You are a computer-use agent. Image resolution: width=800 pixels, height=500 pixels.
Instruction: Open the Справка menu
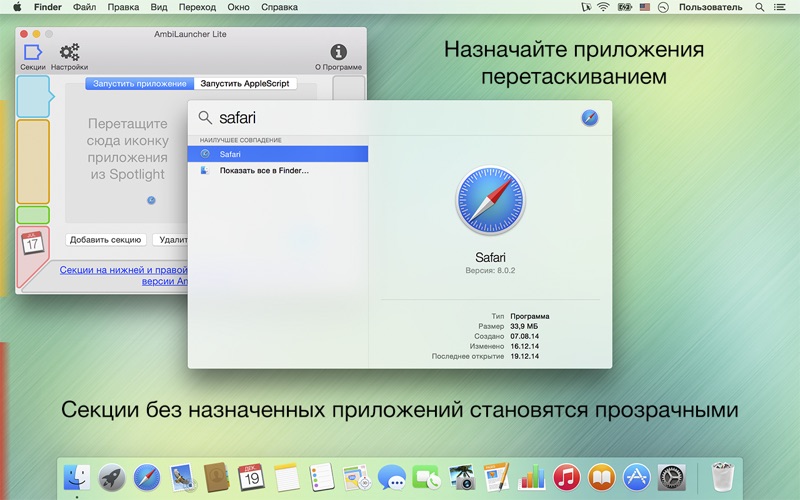(x=279, y=7)
